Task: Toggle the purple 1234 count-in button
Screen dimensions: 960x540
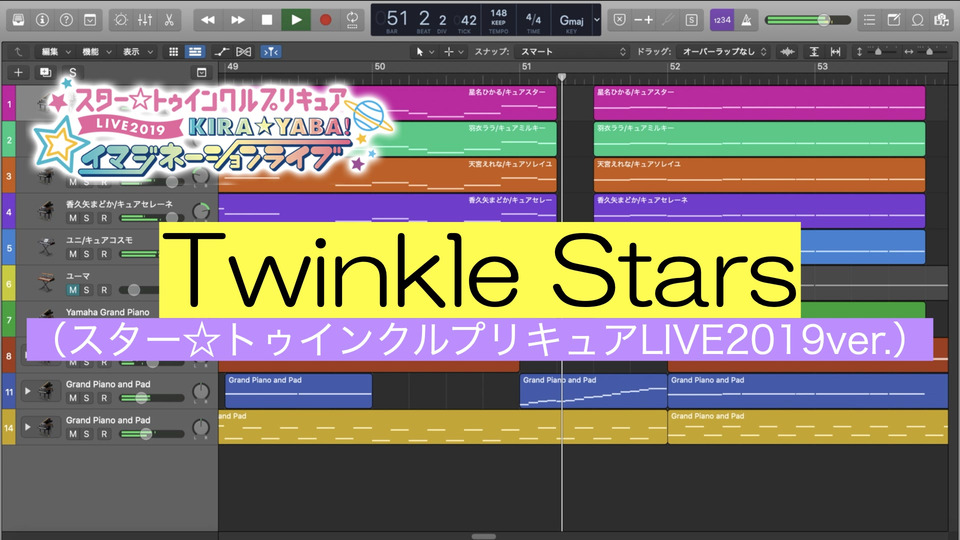Action: 722,20
